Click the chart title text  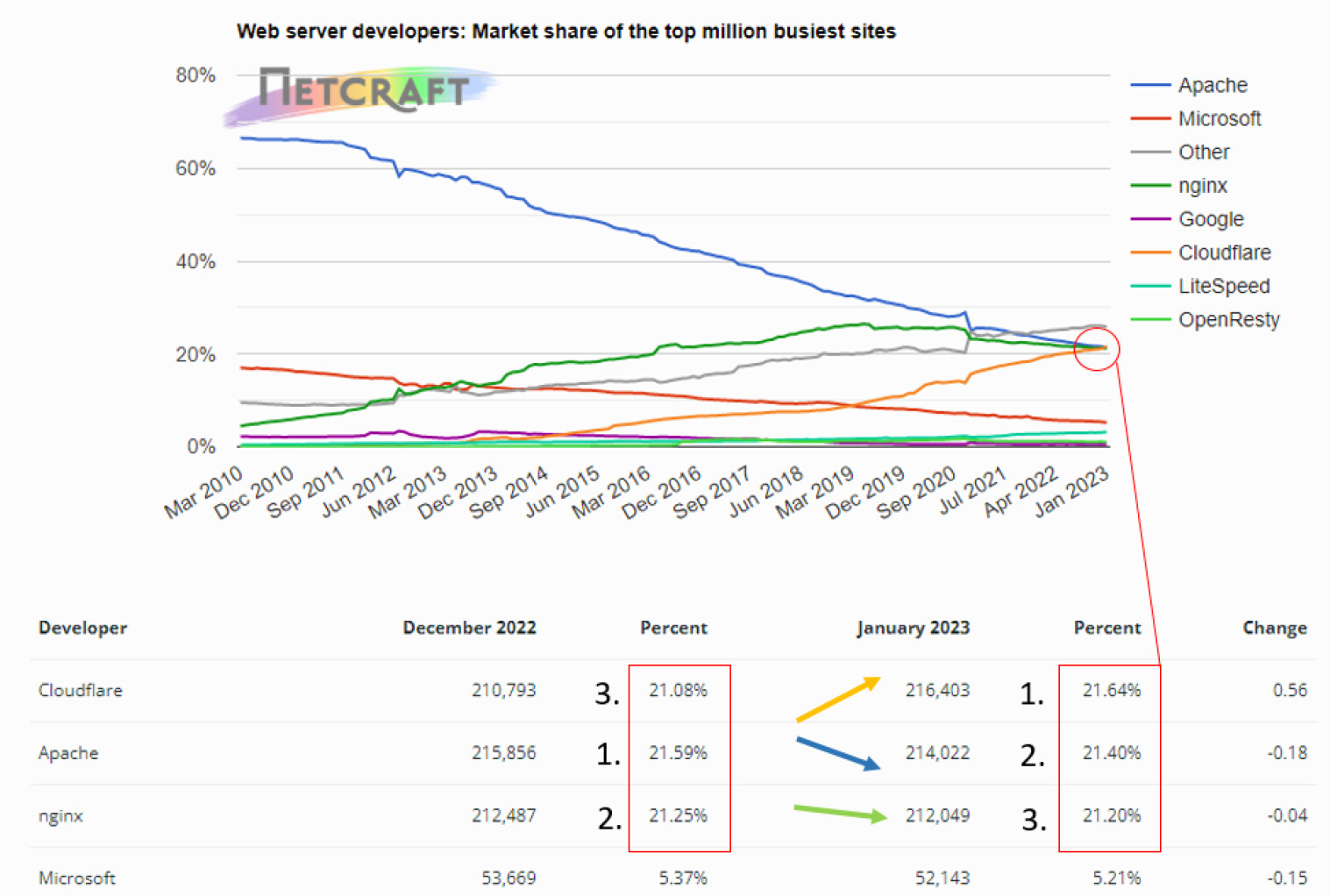point(566,32)
